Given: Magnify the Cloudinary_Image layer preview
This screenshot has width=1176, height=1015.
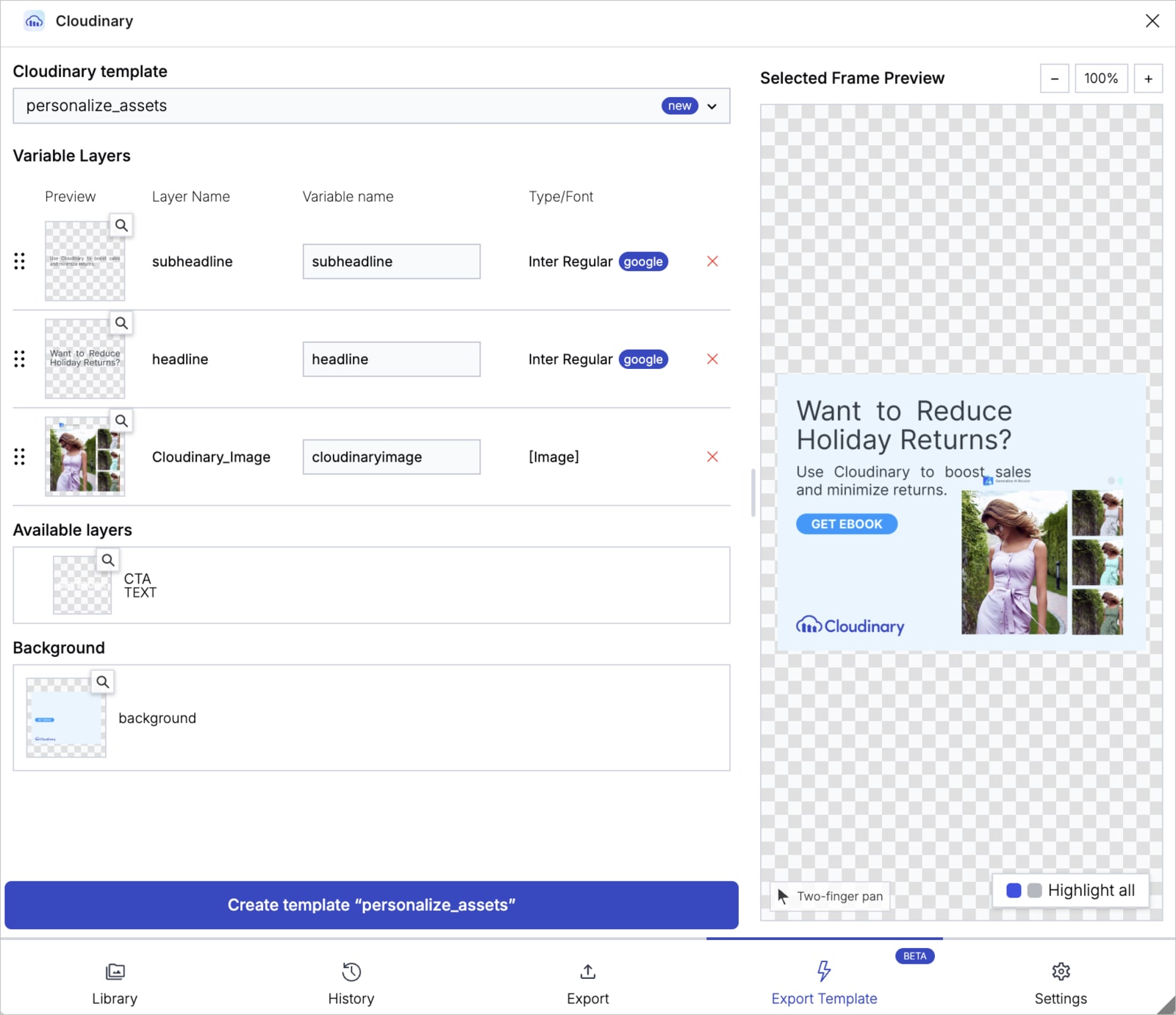Looking at the screenshot, I should (121, 421).
